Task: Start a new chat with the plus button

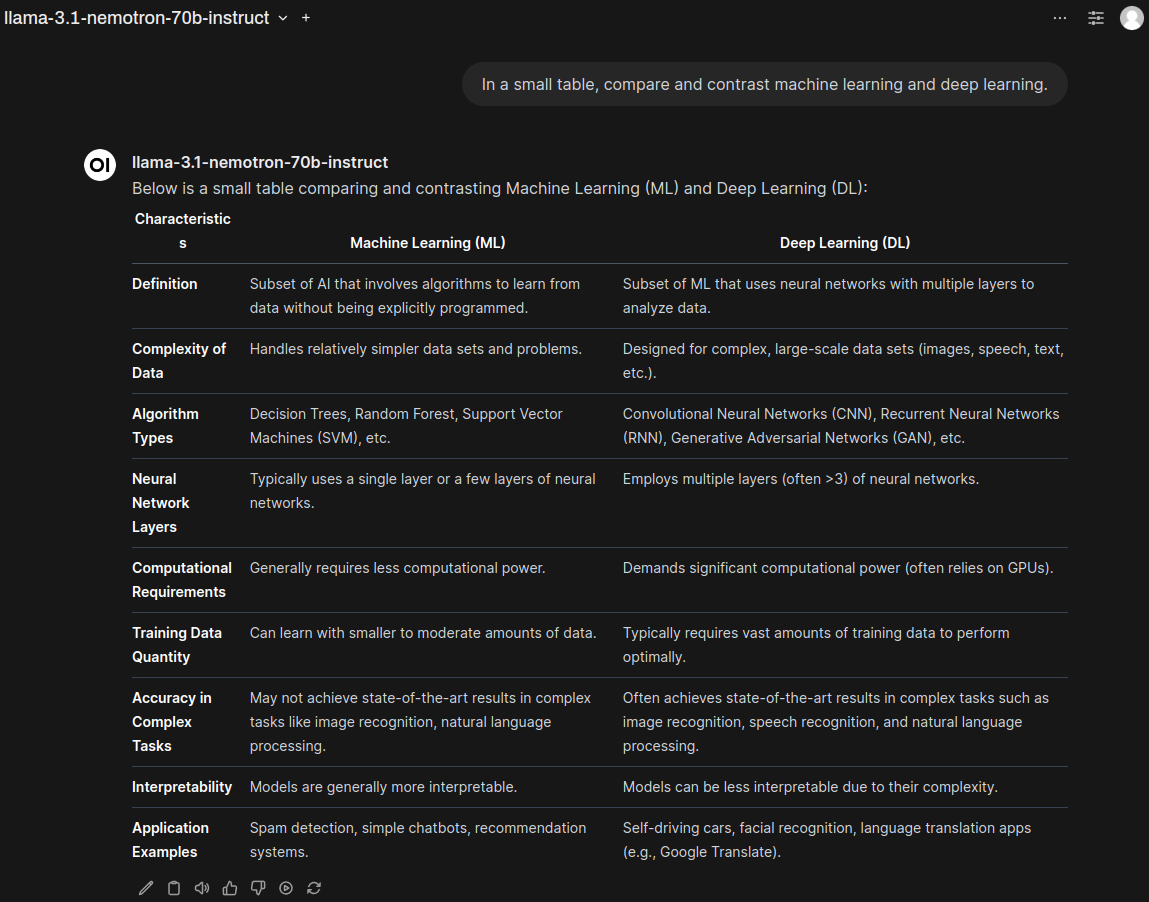Action: point(305,17)
